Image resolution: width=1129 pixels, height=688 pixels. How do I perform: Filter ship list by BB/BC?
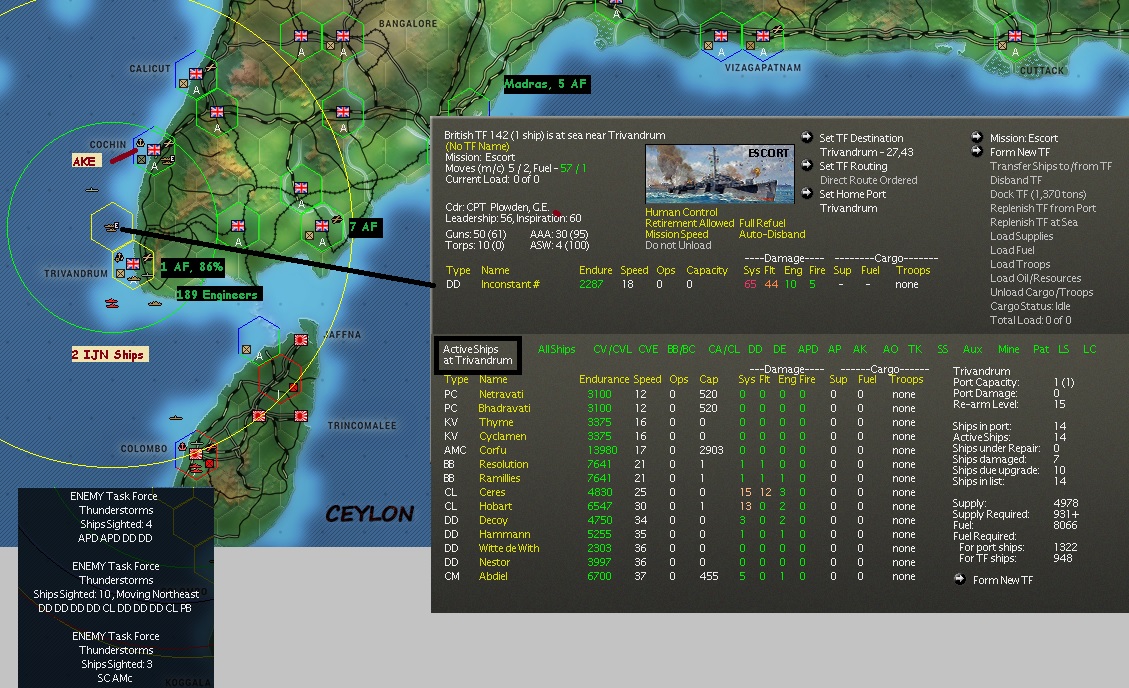[681, 349]
